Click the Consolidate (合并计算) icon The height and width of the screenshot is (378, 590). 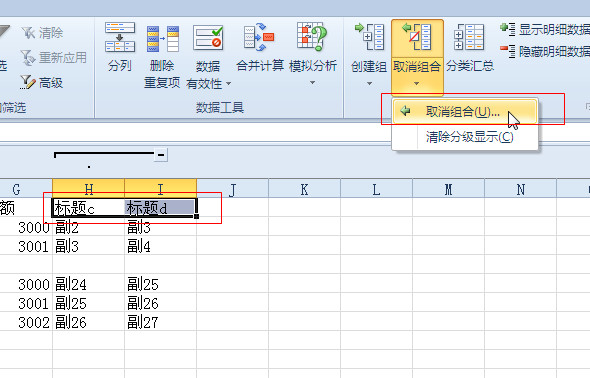259,37
